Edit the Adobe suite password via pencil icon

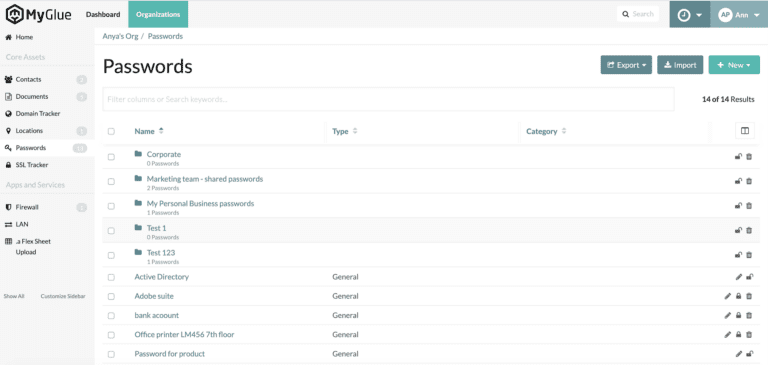point(728,296)
